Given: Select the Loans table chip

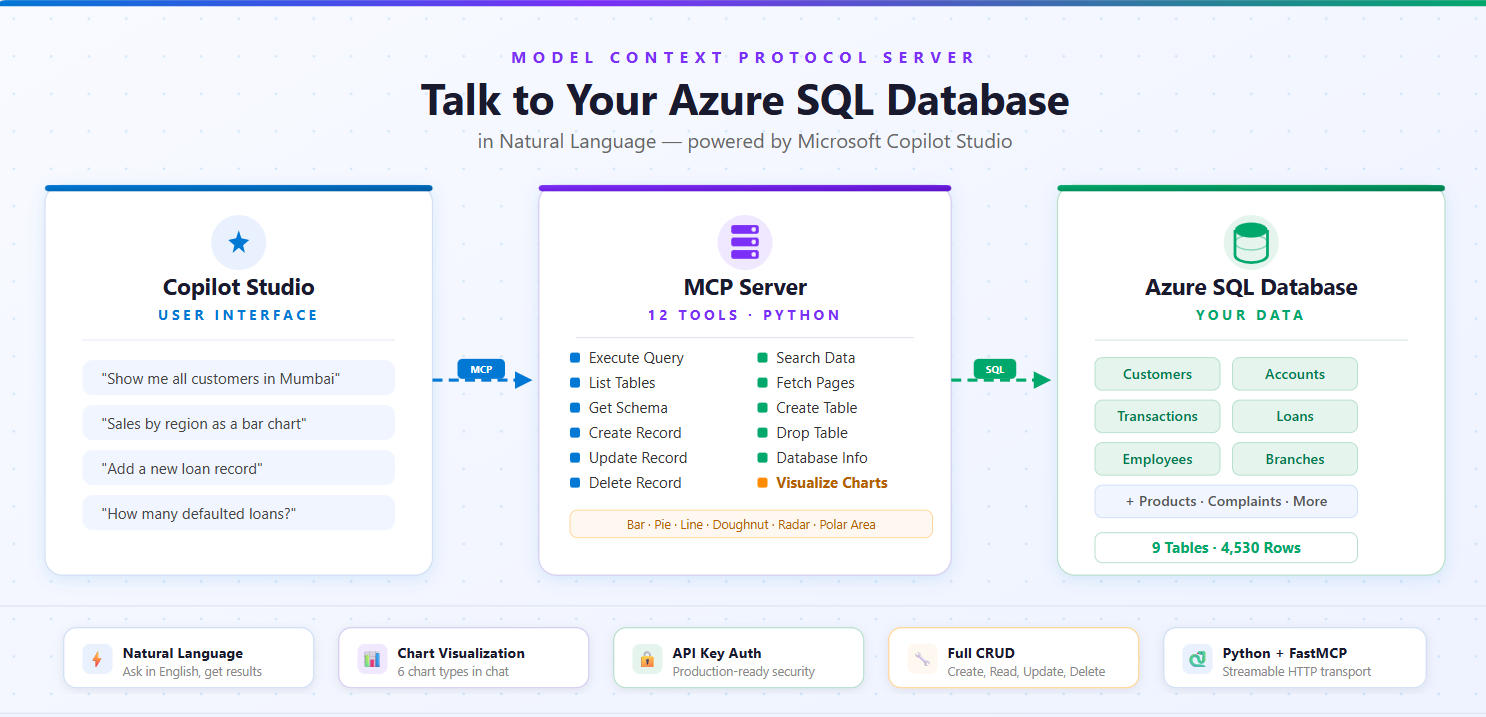Looking at the screenshot, I should coord(1294,416).
